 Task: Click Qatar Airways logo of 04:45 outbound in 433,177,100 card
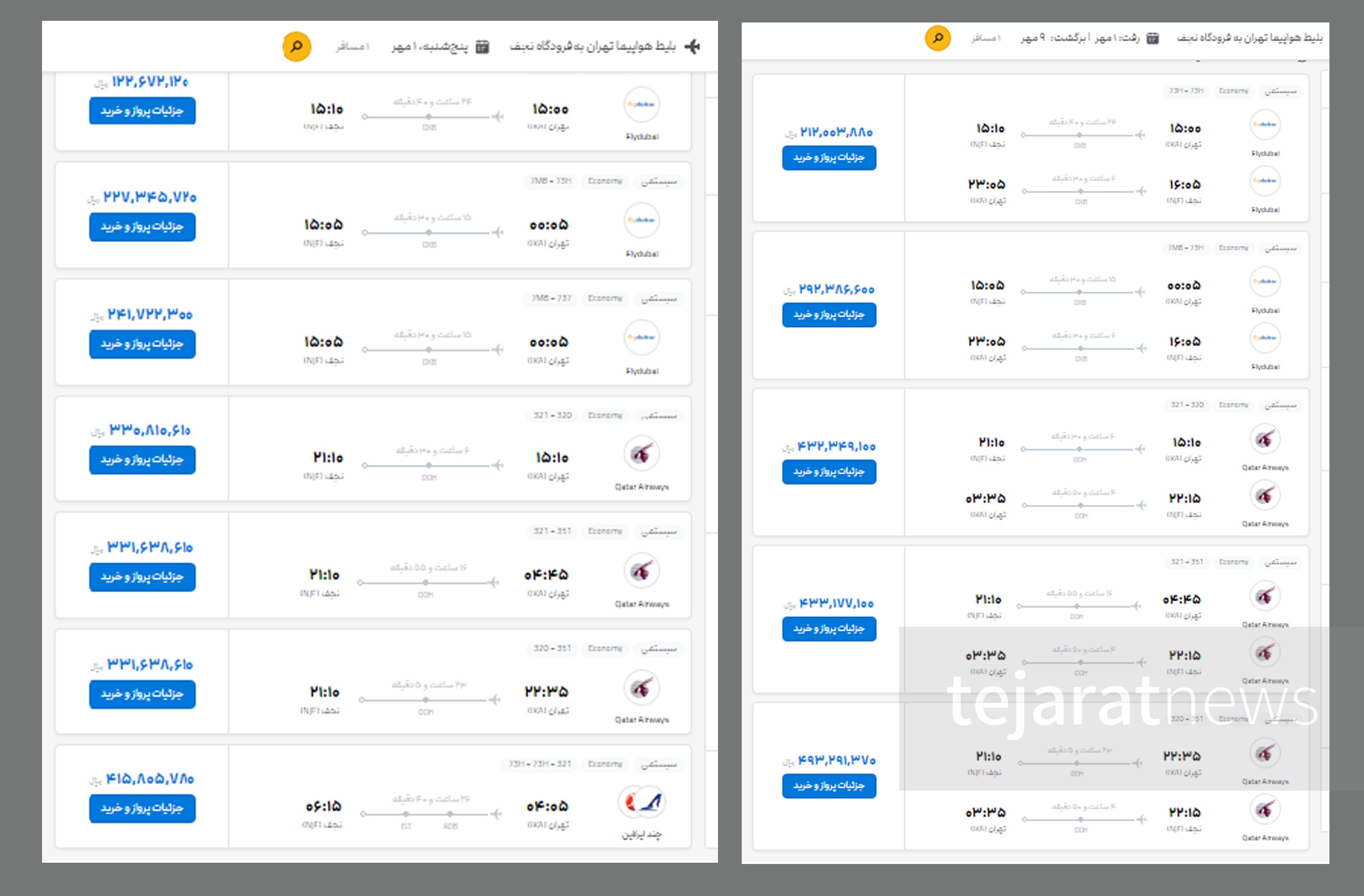(1265, 596)
